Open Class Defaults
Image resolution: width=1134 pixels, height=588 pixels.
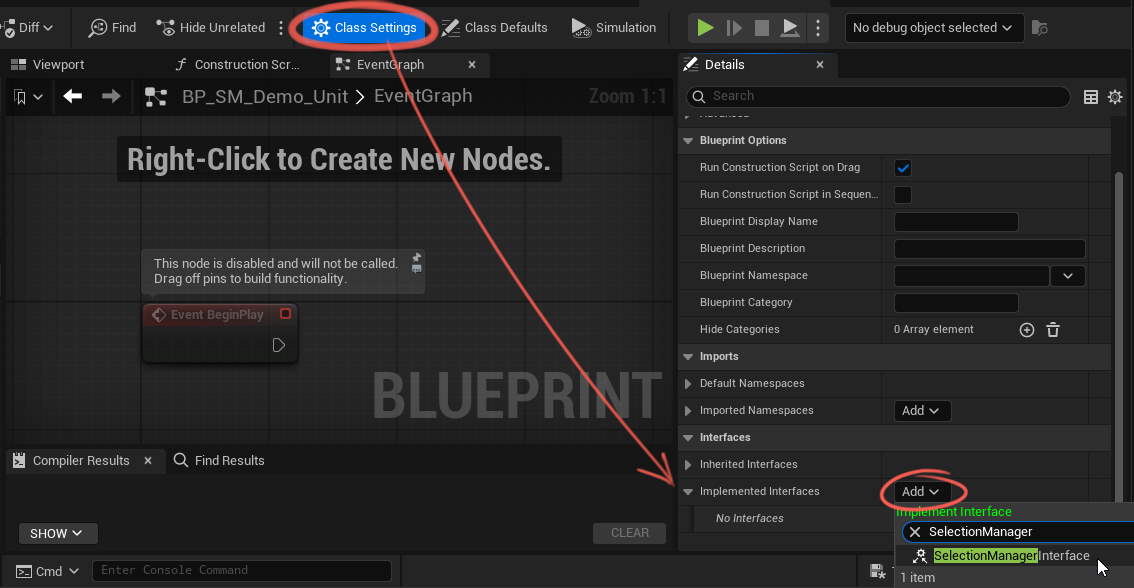pyautogui.click(x=495, y=28)
